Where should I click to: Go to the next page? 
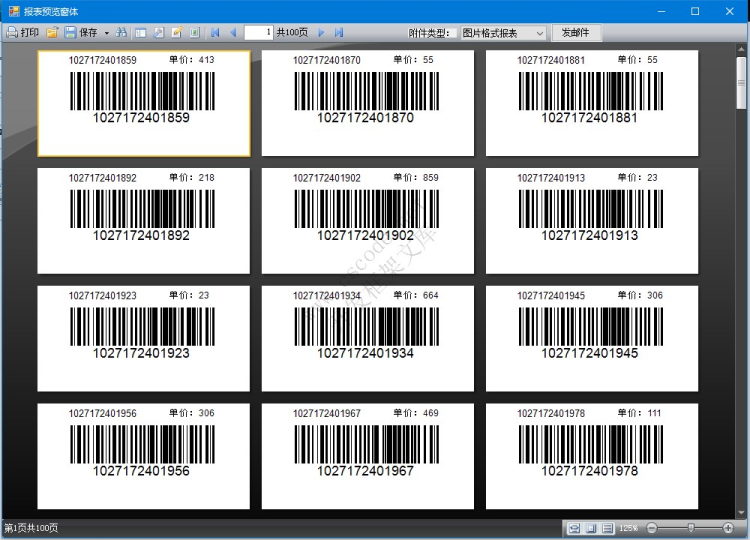(x=321, y=33)
